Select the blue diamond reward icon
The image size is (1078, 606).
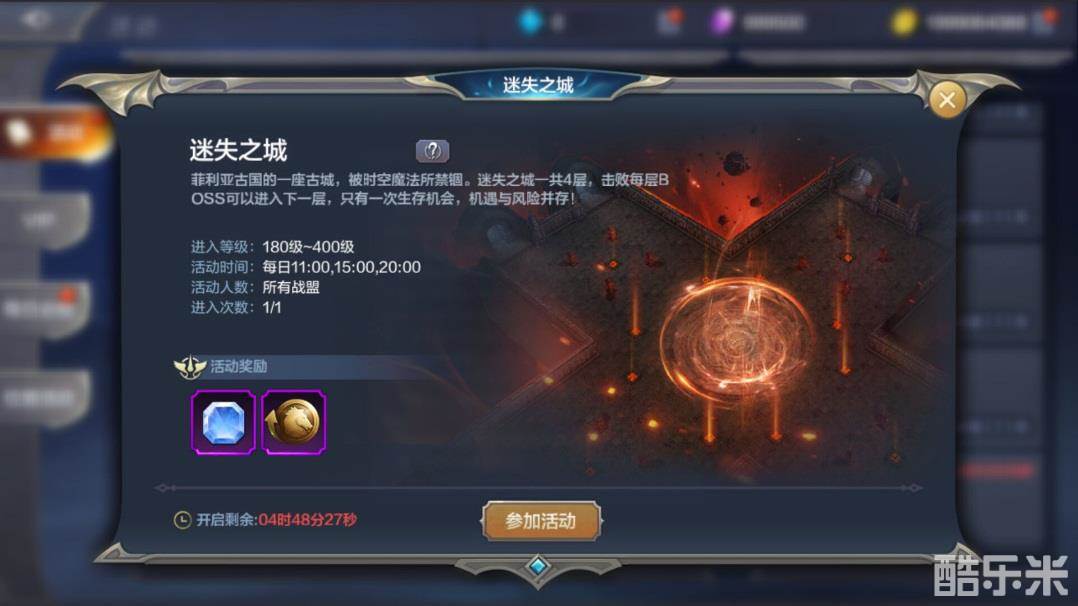[223, 422]
